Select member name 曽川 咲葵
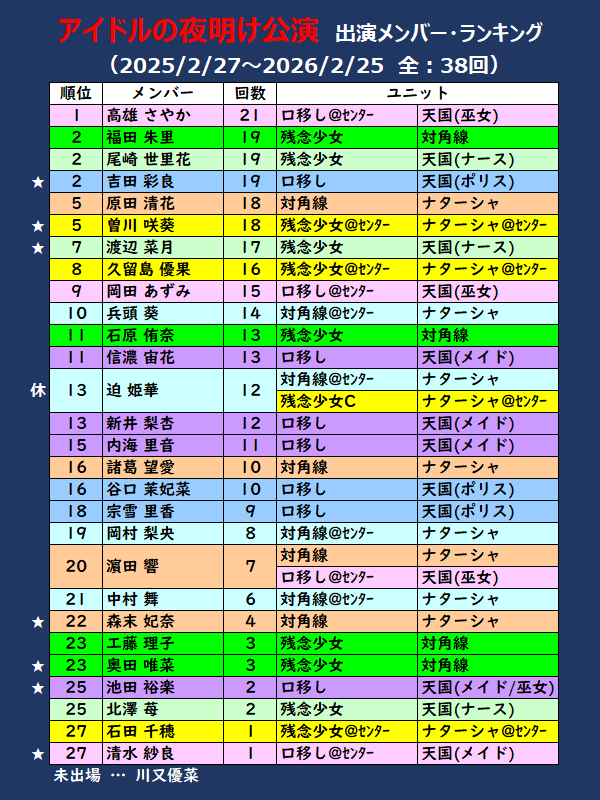 (140, 226)
